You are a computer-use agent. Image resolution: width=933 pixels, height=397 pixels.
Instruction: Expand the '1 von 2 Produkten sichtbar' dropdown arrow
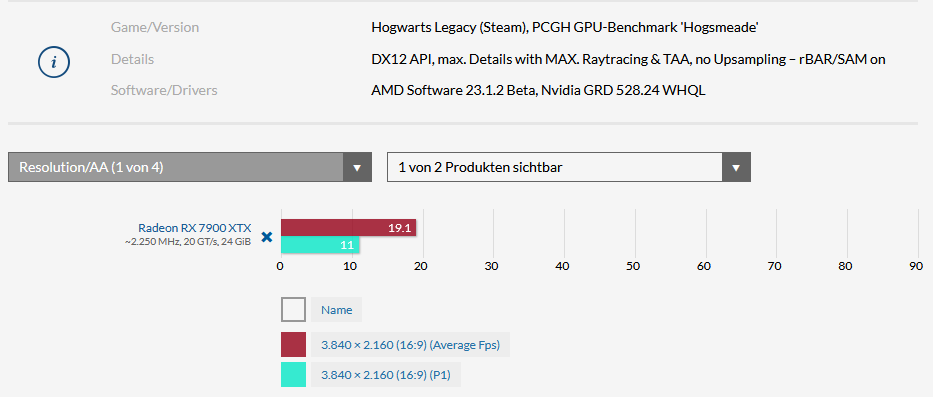click(736, 167)
